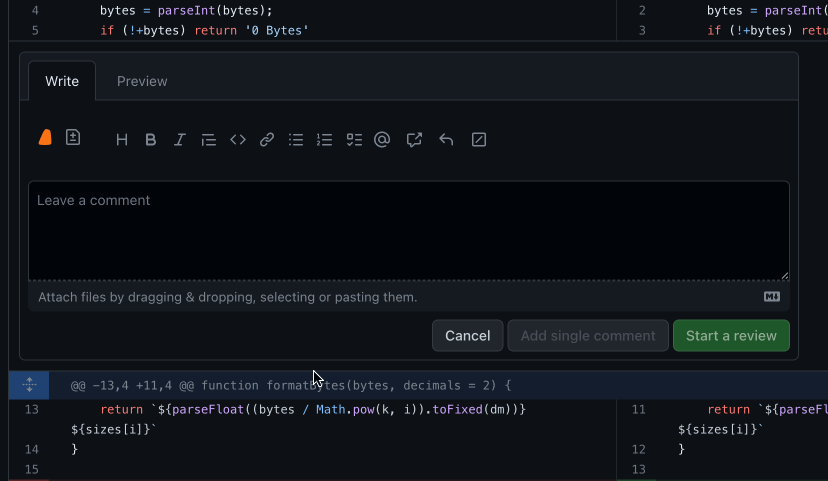
Task: Add a hyperlink
Action: pos(267,140)
